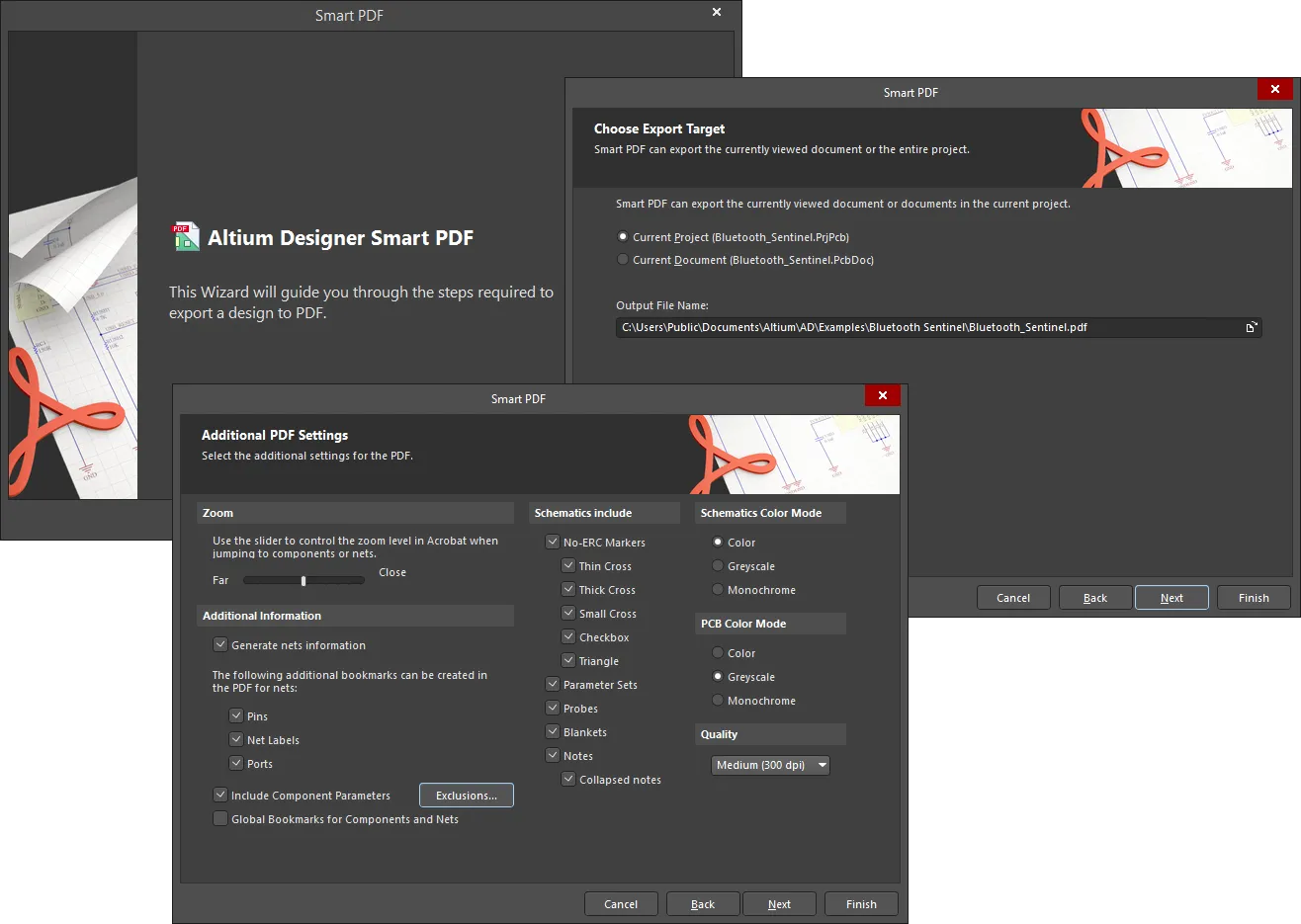This screenshot has width=1301, height=924.
Task: Toggle the Net Labels bookmark checkbox
Action: [236, 739]
